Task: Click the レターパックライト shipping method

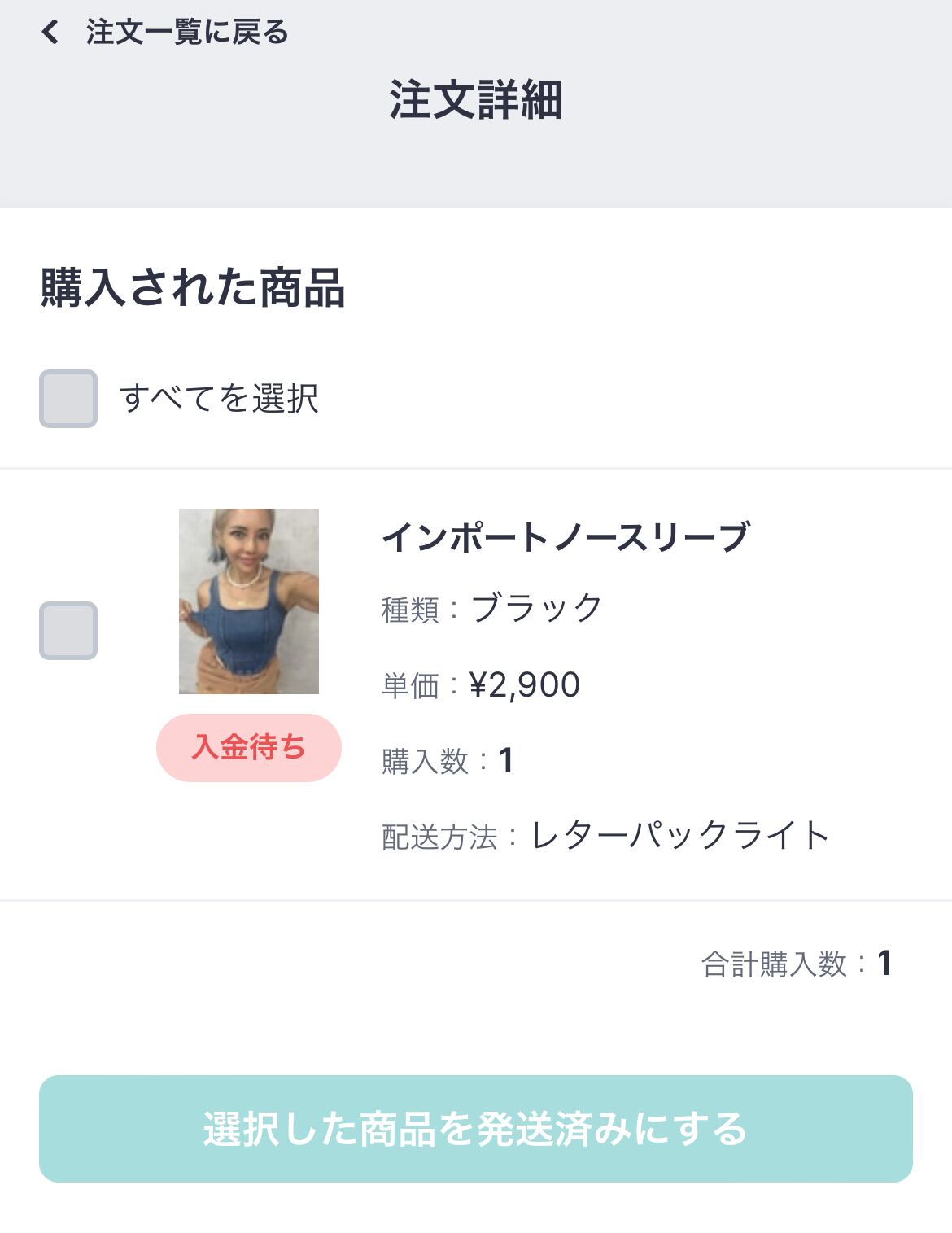Action: tap(680, 836)
